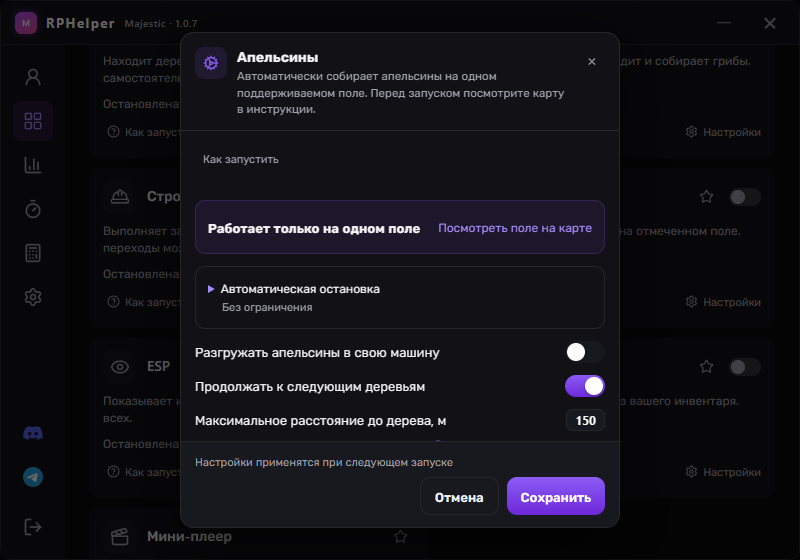This screenshot has height=560, width=800.
Task: Close the RPHelper window
Action: click(770, 23)
